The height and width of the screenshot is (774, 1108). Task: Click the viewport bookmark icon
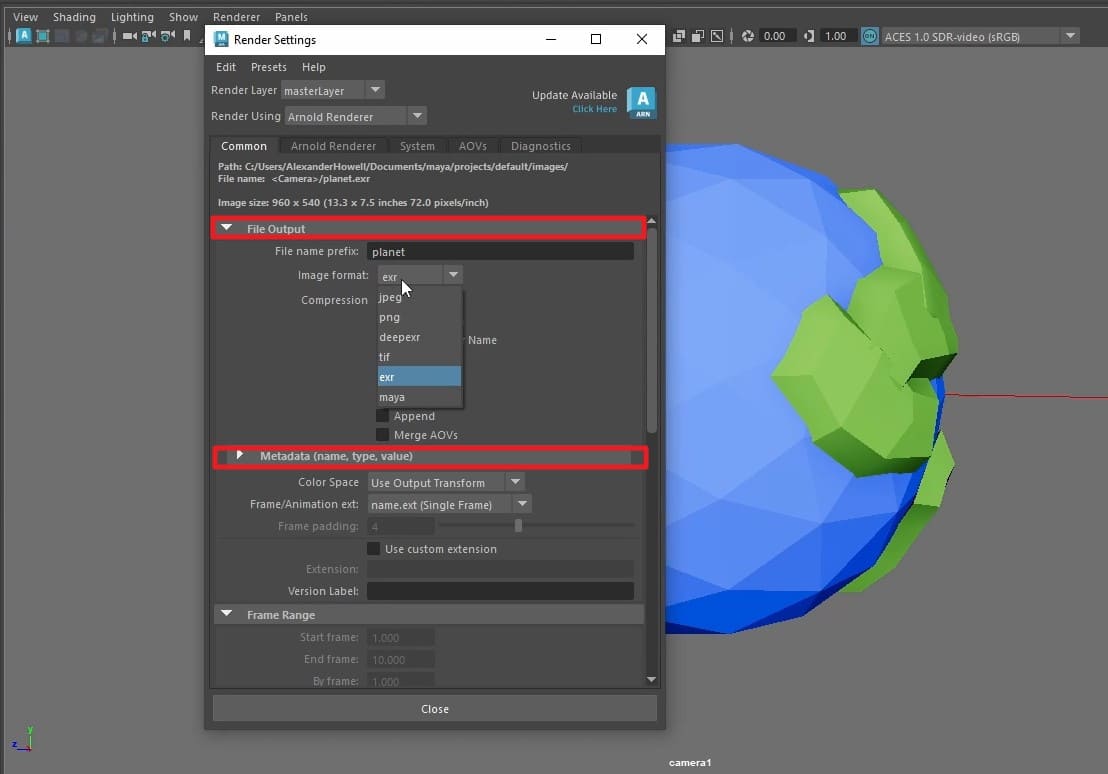pos(187,36)
